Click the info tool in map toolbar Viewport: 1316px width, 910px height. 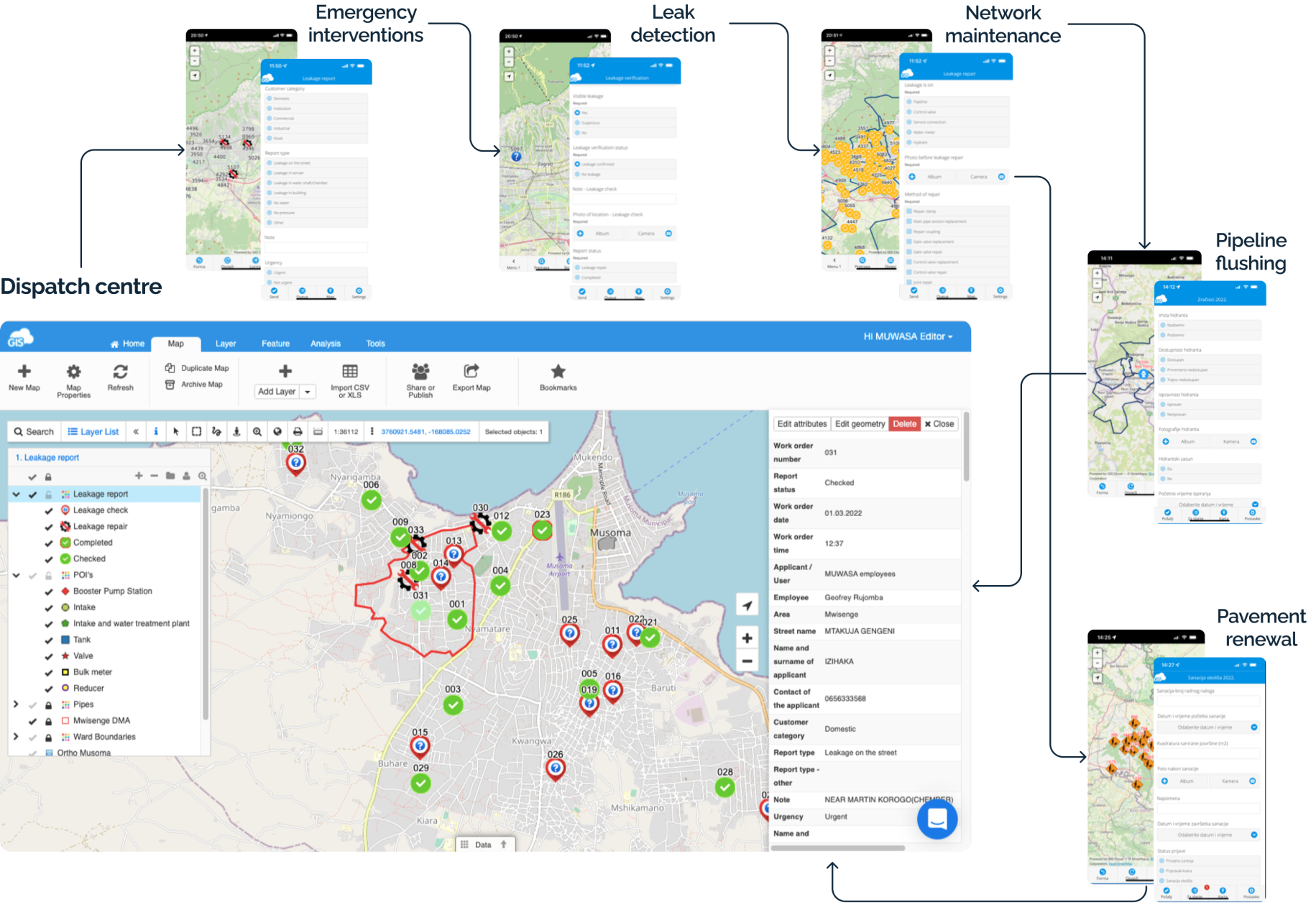[156, 432]
